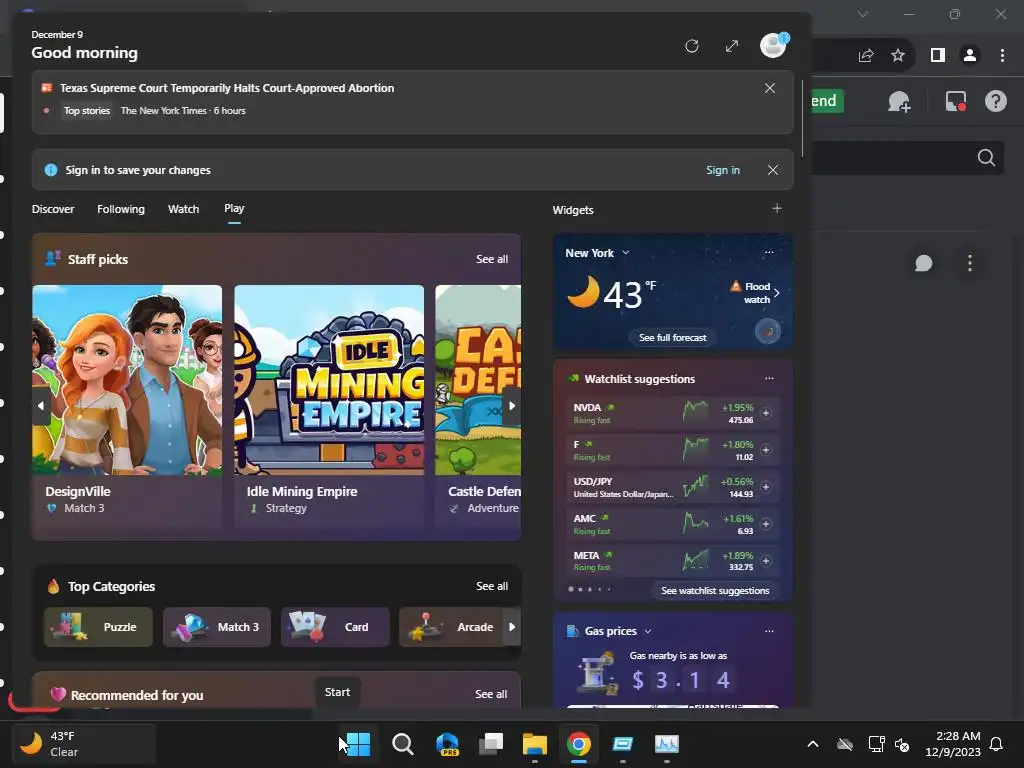Show previous staff picks with left arrow
1024x768 pixels.
click(41, 406)
